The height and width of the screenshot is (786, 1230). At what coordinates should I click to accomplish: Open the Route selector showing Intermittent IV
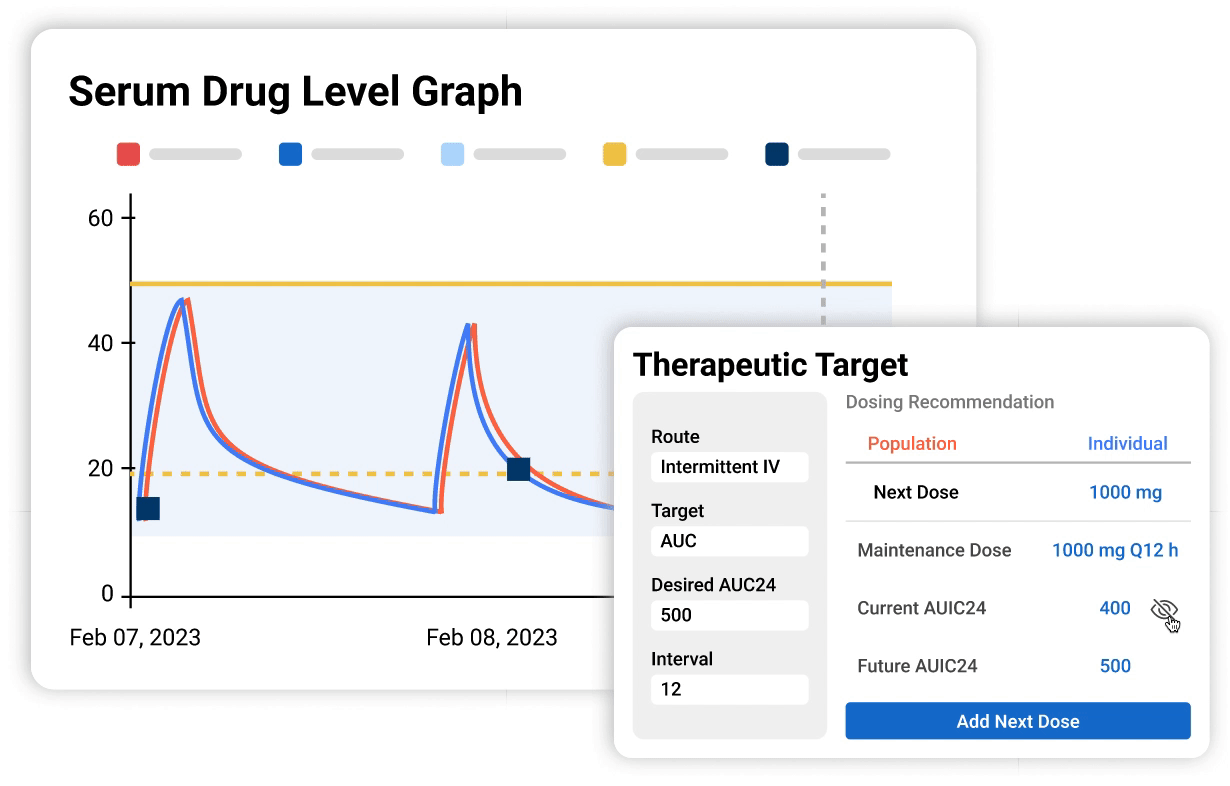coord(729,467)
